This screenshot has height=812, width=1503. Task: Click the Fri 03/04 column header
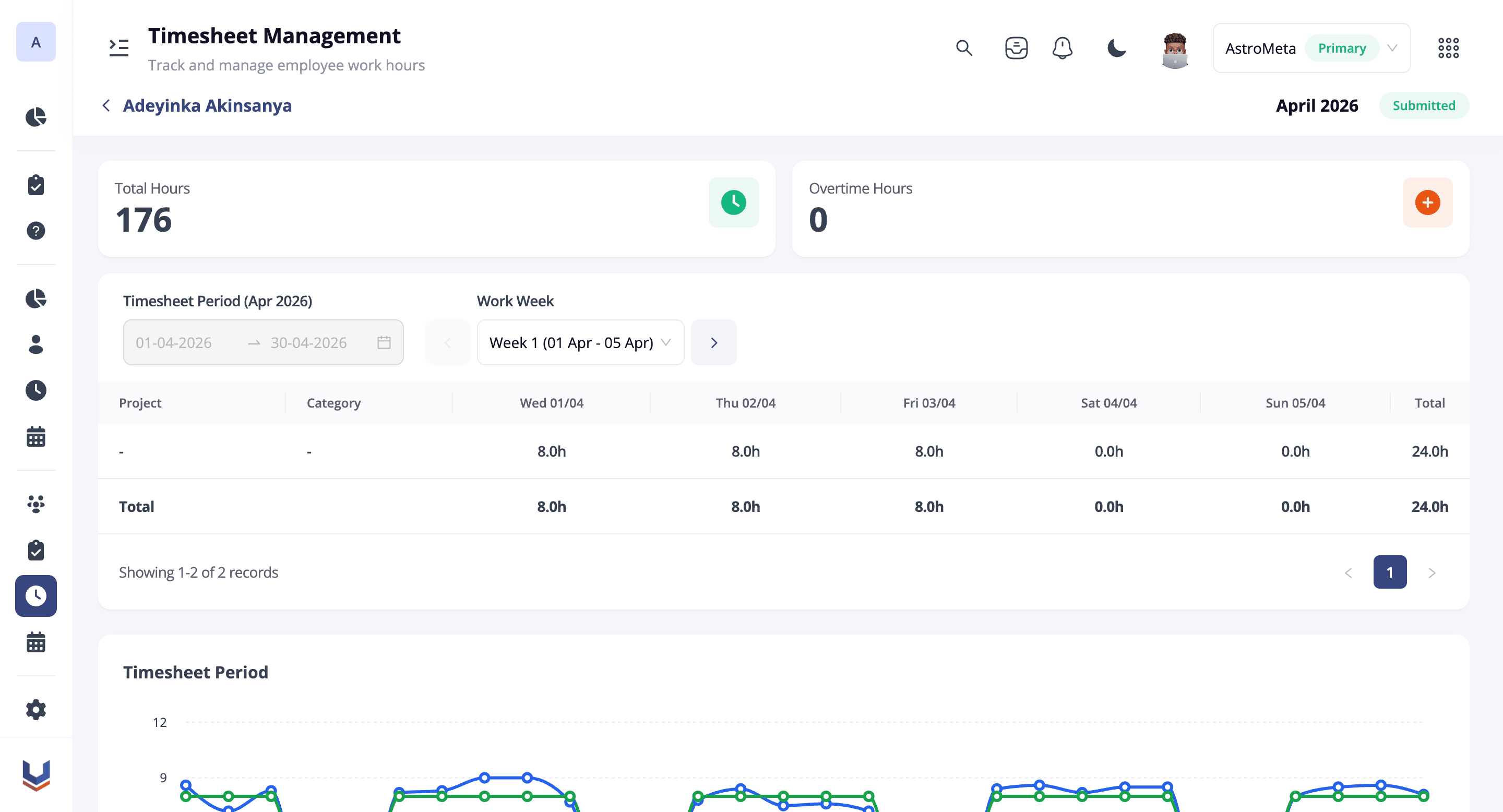(929, 403)
